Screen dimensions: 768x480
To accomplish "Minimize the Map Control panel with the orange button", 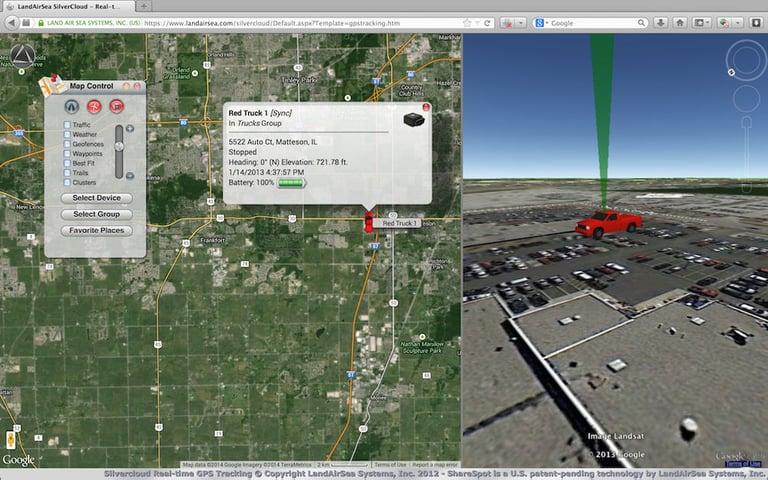I will 126,86.
